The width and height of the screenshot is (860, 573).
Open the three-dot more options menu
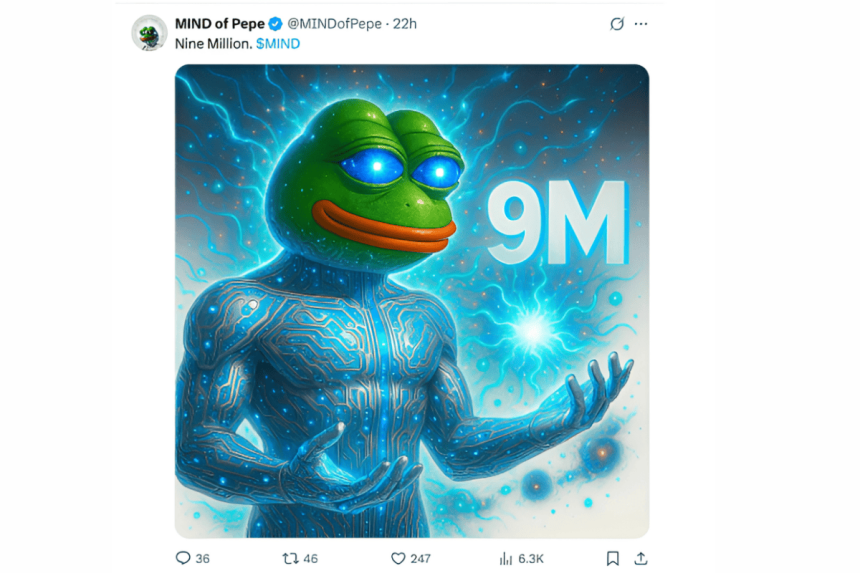pyautogui.click(x=641, y=24)
